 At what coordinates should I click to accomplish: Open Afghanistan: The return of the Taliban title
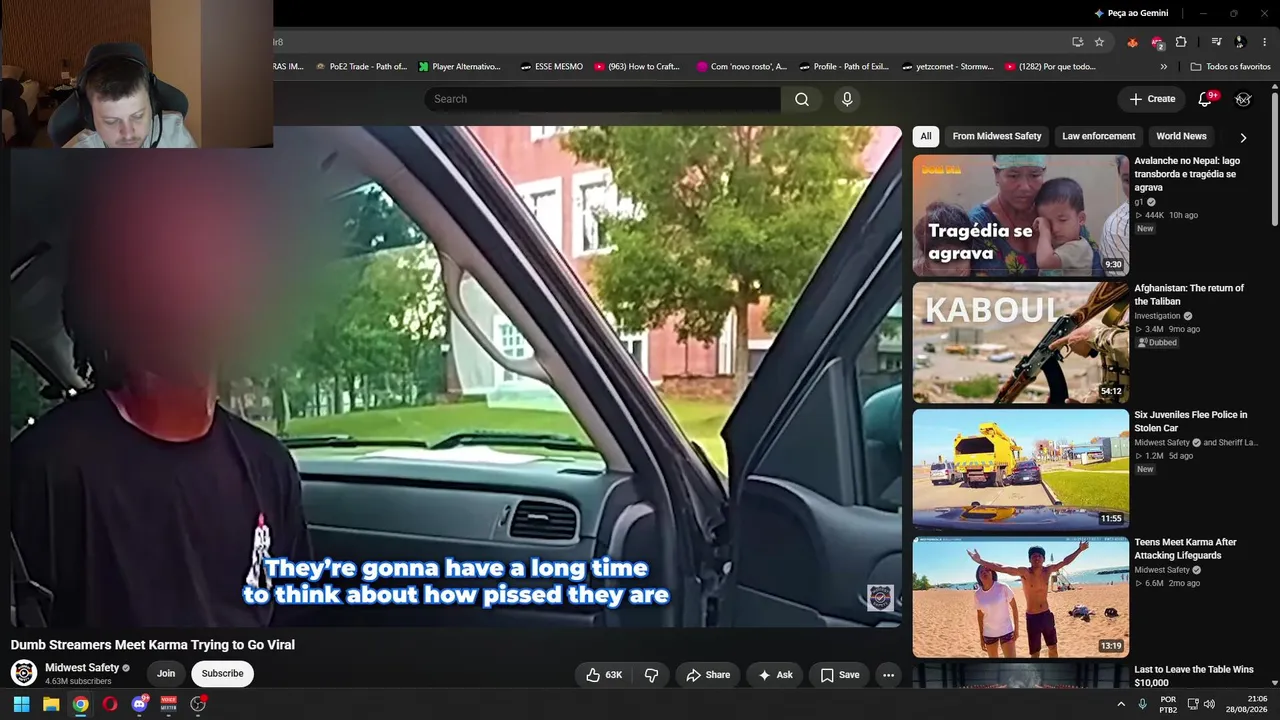point(1189,294)
